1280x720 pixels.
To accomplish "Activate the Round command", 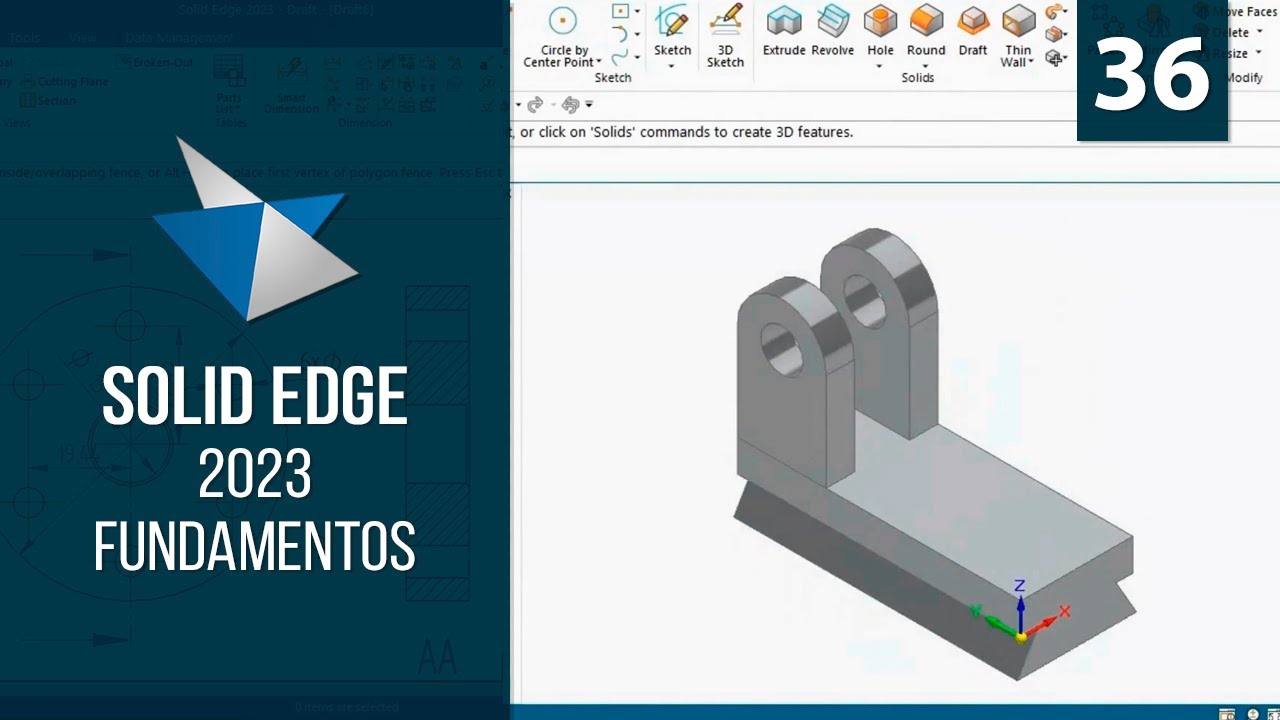I will 926,31.
